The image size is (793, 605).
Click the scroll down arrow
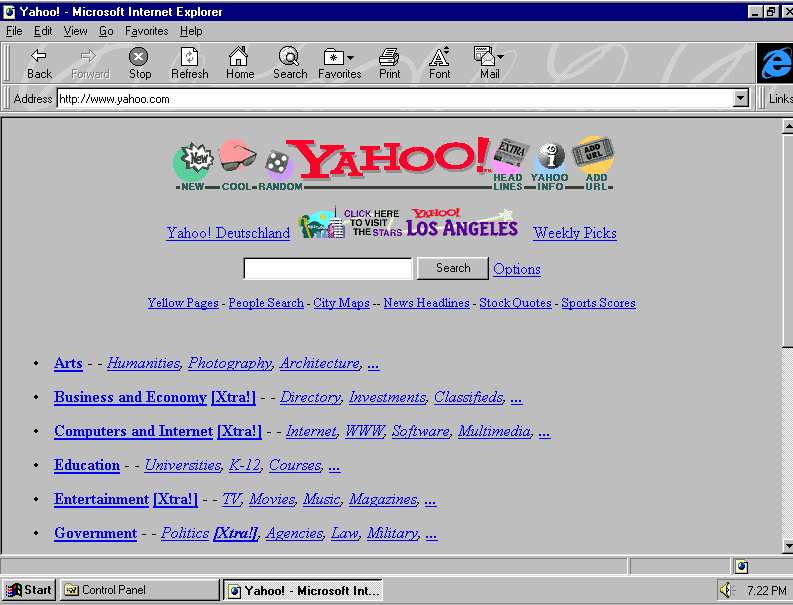pos(787,545)
